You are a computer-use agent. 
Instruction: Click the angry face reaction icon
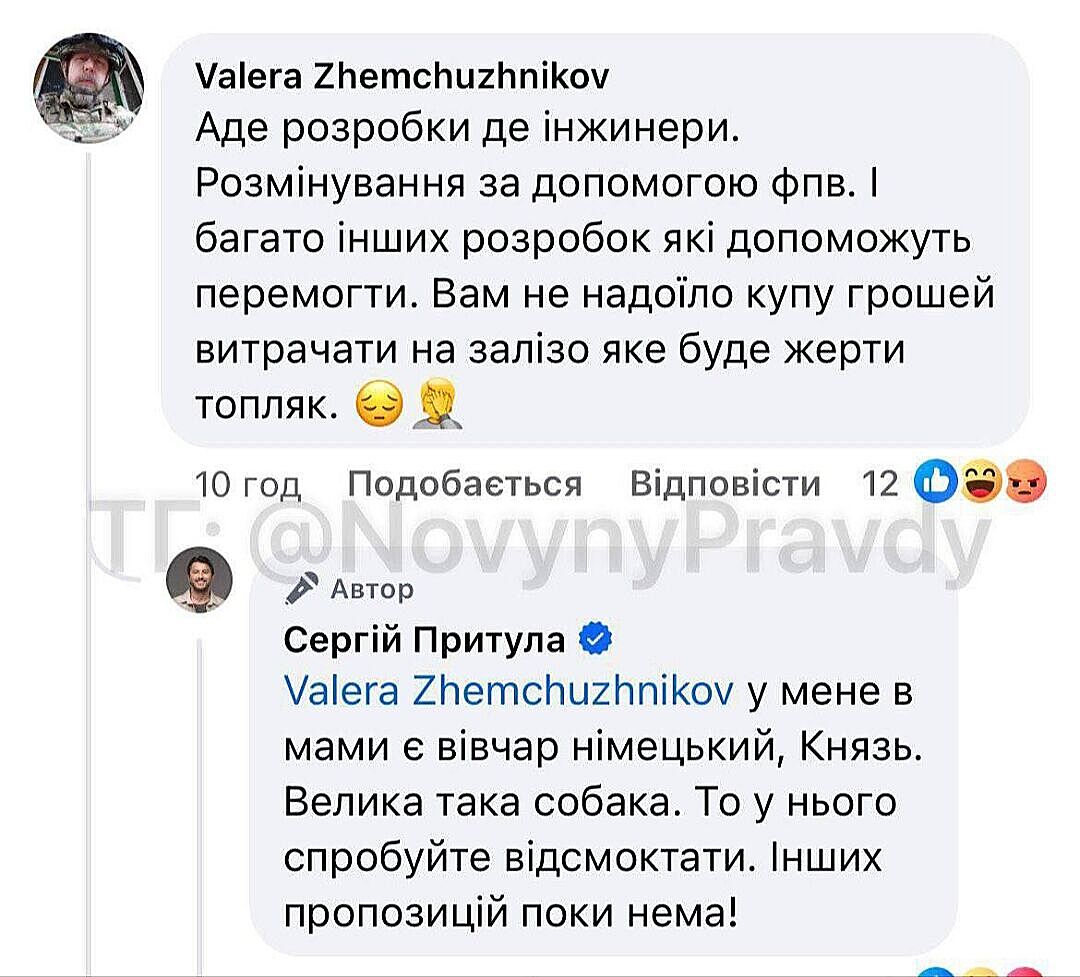[x=1024, y=484]
